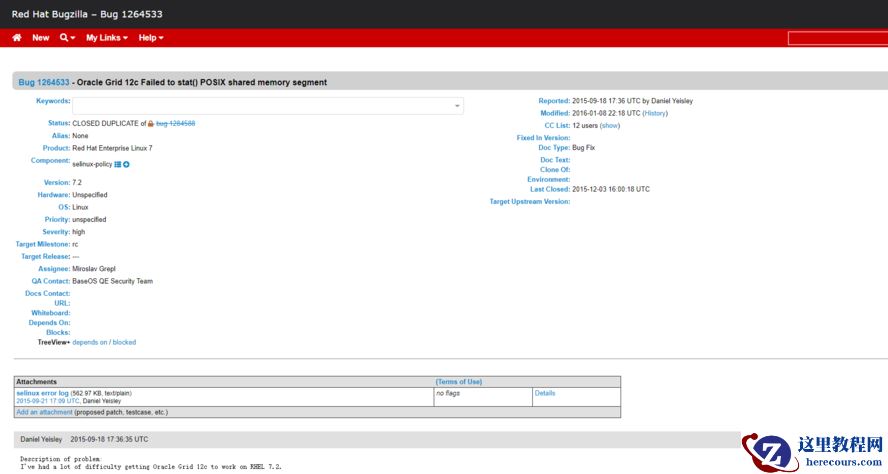Click the Severity field label

56,232
